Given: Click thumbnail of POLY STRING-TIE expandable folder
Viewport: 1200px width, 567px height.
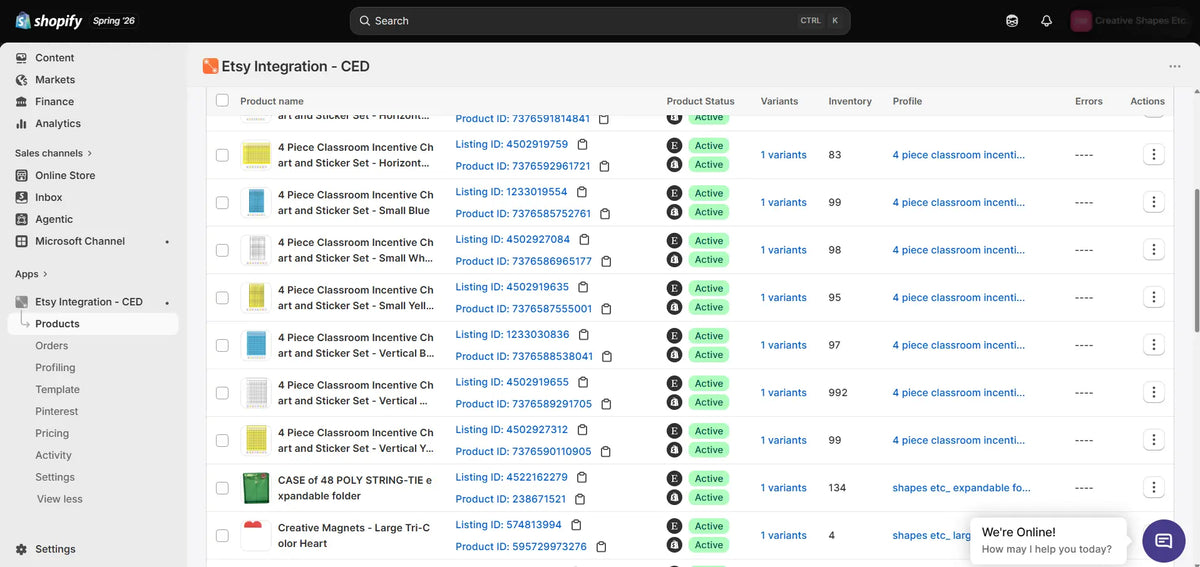Looking at the screenshot, I should (x=256, y=488).
